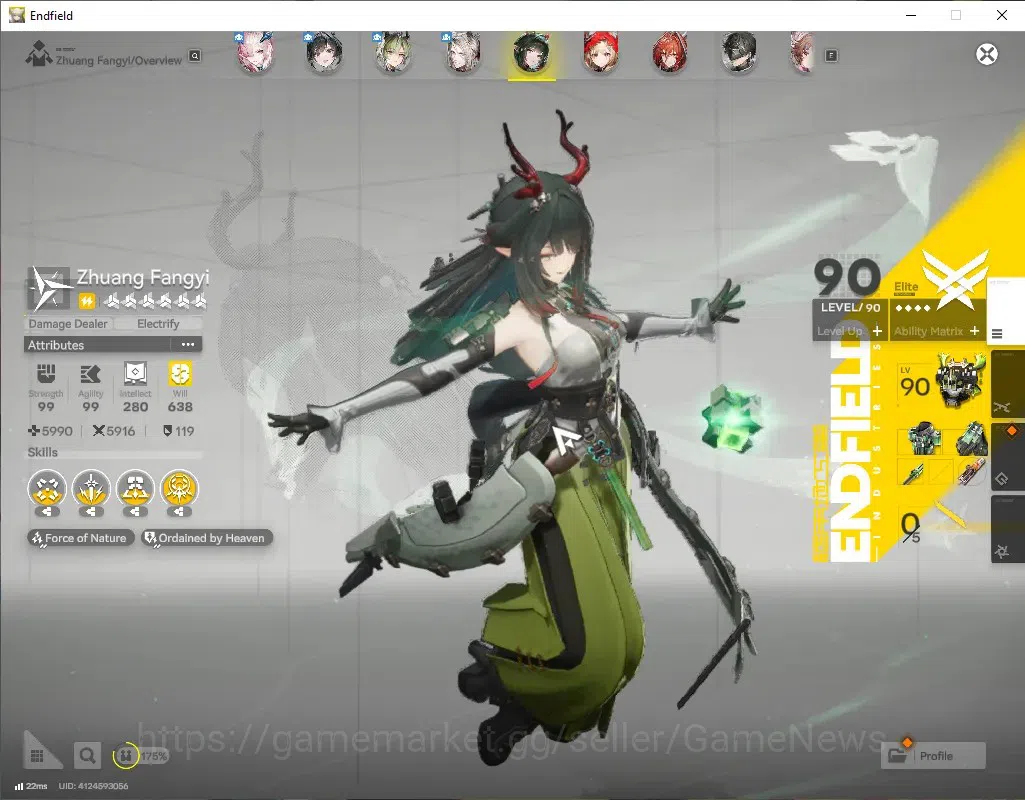Image resolution: width=1025 pixels, height=800 pixels.
Task: Expand Attributes details with the three dots
Action: (x=188, y=344)
